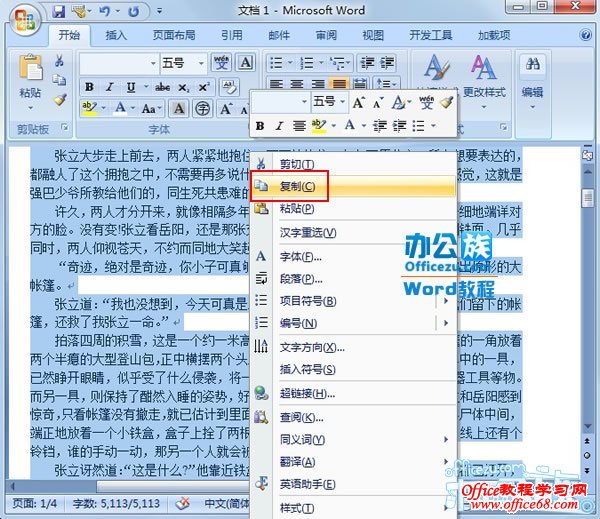Toggle underline in the ribbon font group
The image size is (600, 519).
[131, 87]
